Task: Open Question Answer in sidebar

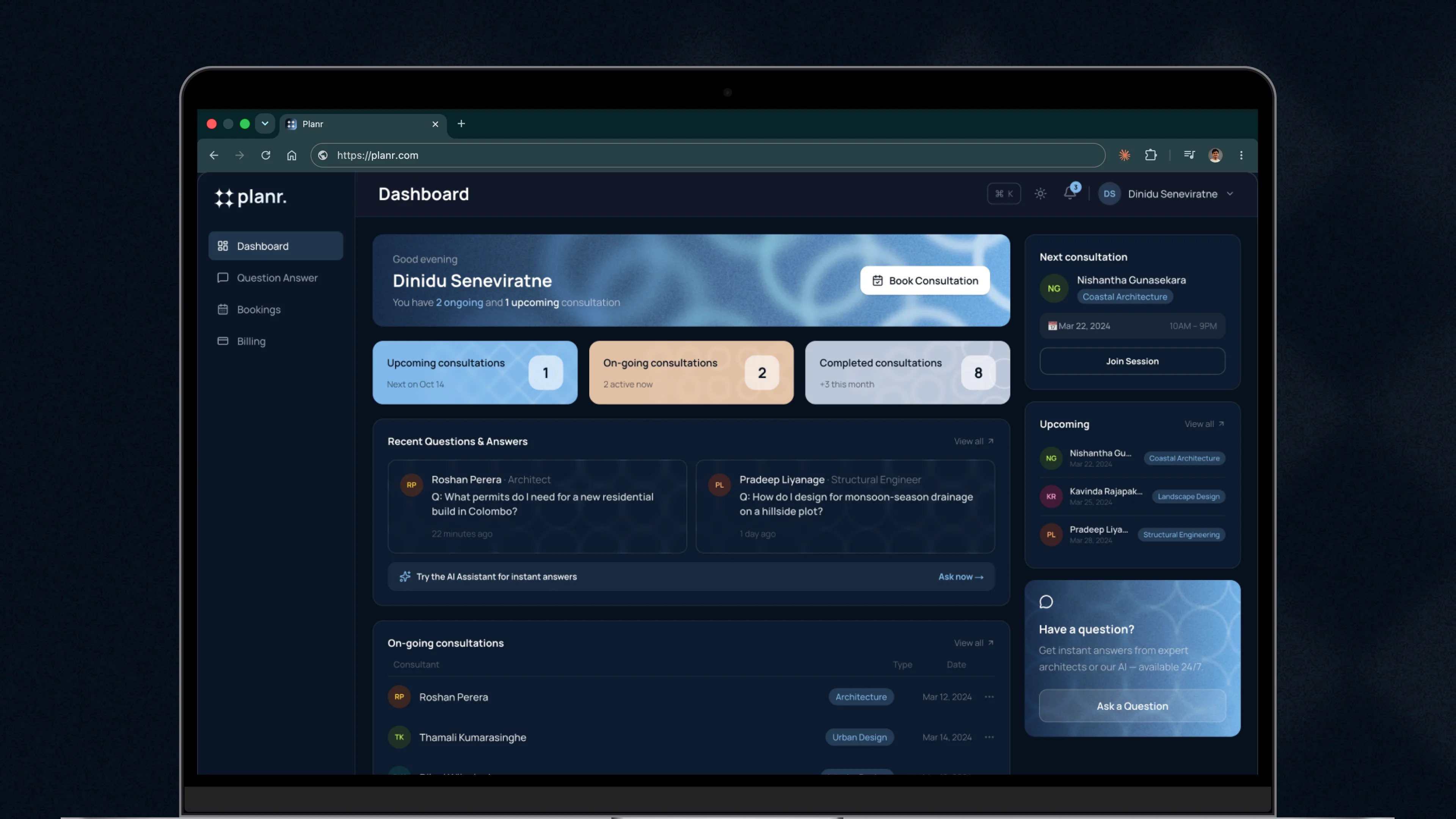Action: (x=275, y=278)
